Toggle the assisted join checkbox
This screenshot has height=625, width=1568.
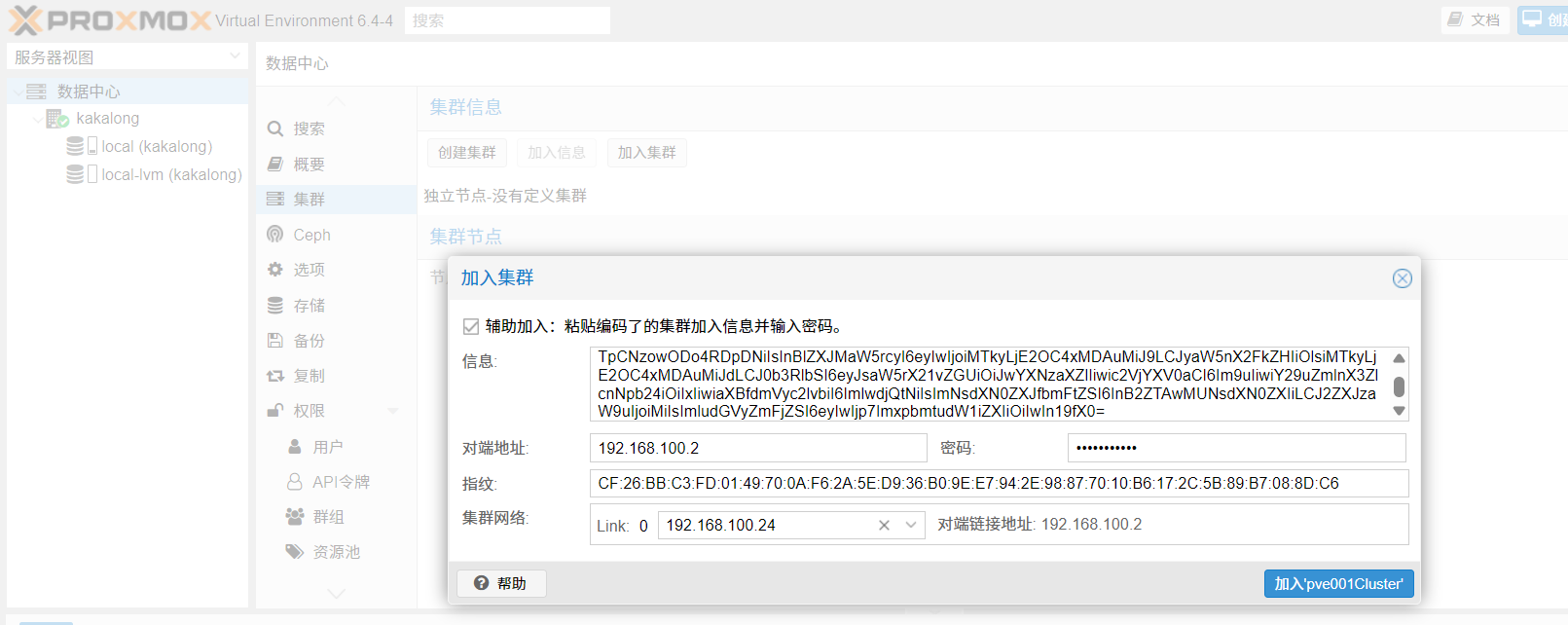click(471, 326)
